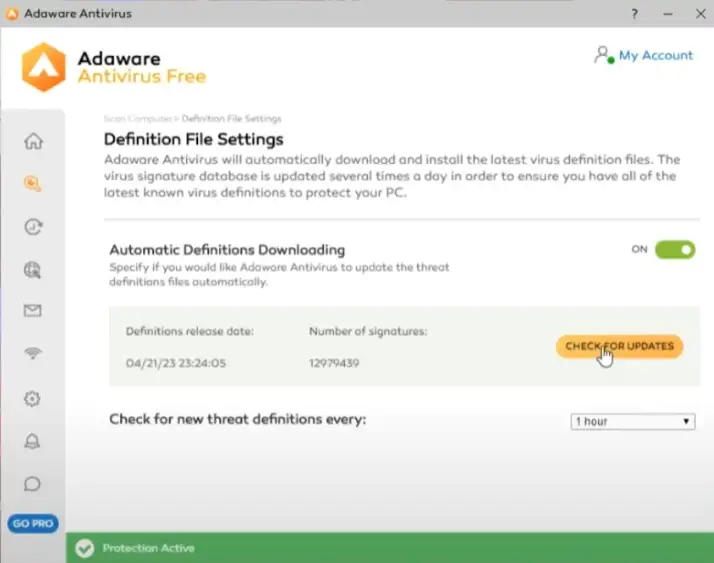Open the Scan Computer magnifier icon
714x563 pixels.
32,184
